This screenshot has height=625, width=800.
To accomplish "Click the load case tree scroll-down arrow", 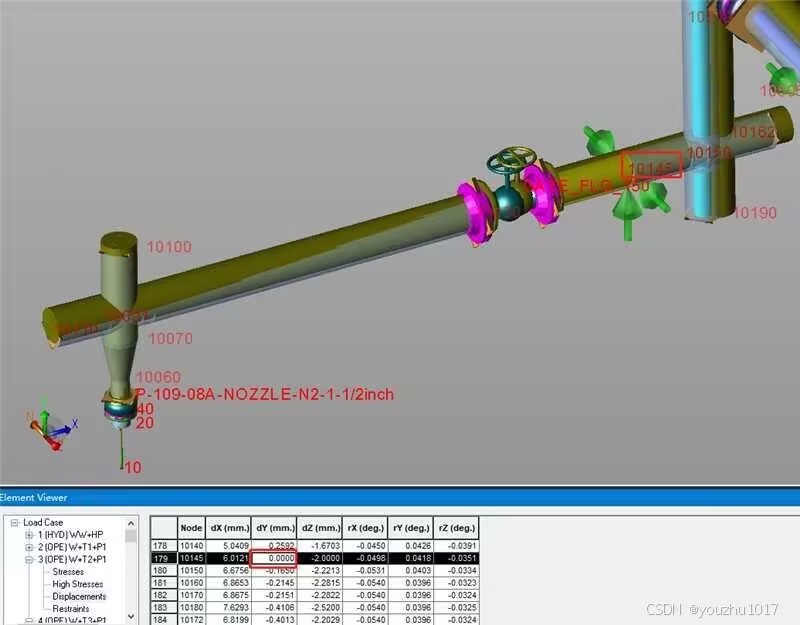I will [x=131, y=617].
